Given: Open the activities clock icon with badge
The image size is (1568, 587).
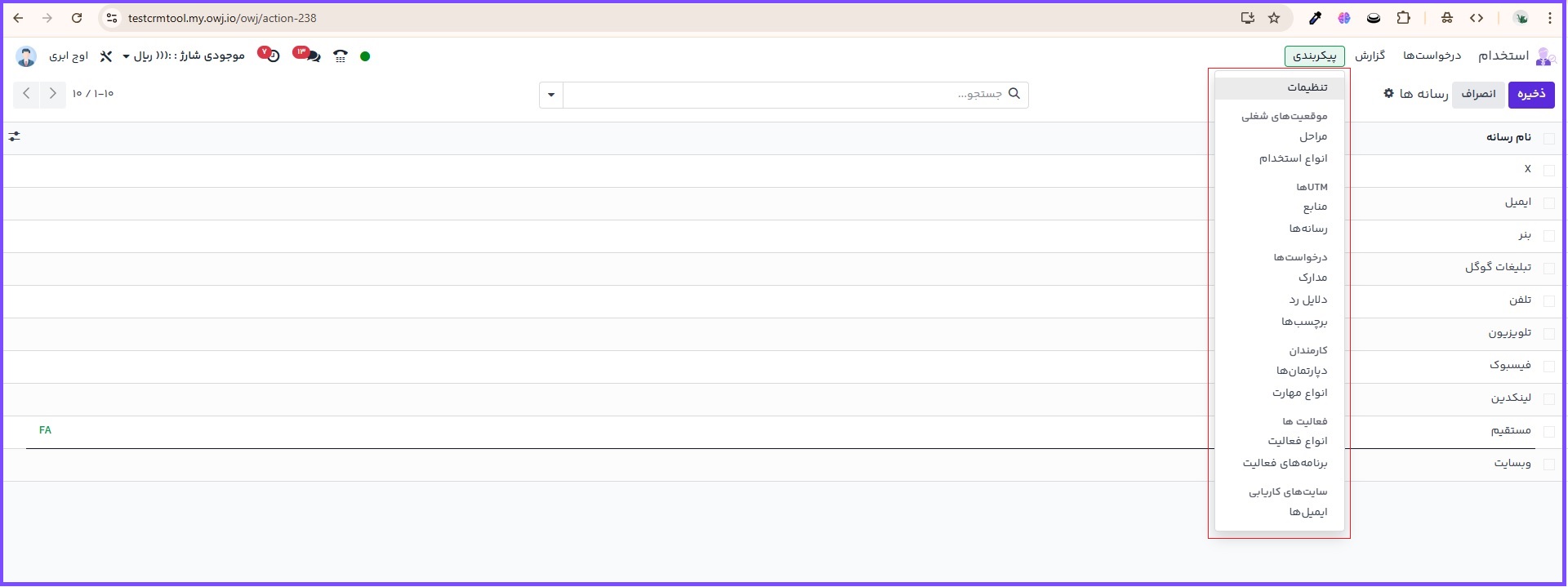Looking at the screenshot, I should tap(271, 56).
